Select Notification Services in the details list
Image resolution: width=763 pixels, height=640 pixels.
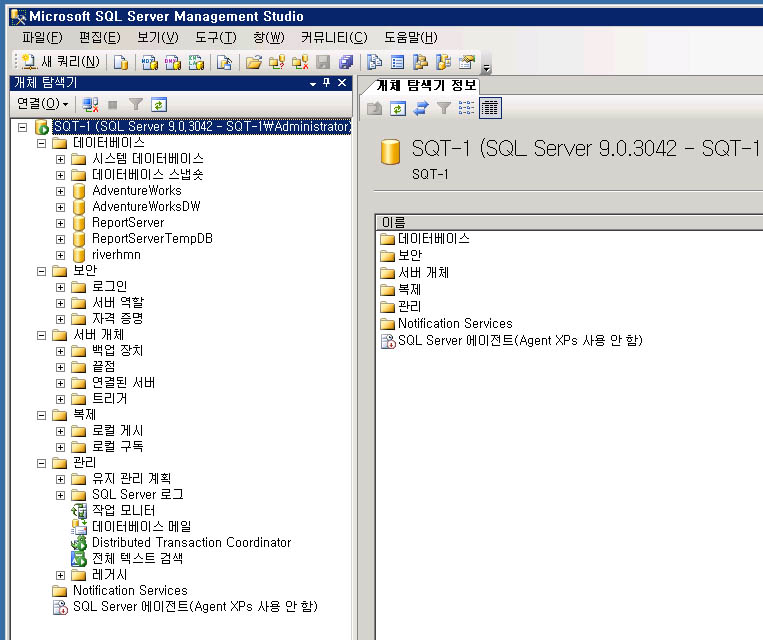coord(455,323)
